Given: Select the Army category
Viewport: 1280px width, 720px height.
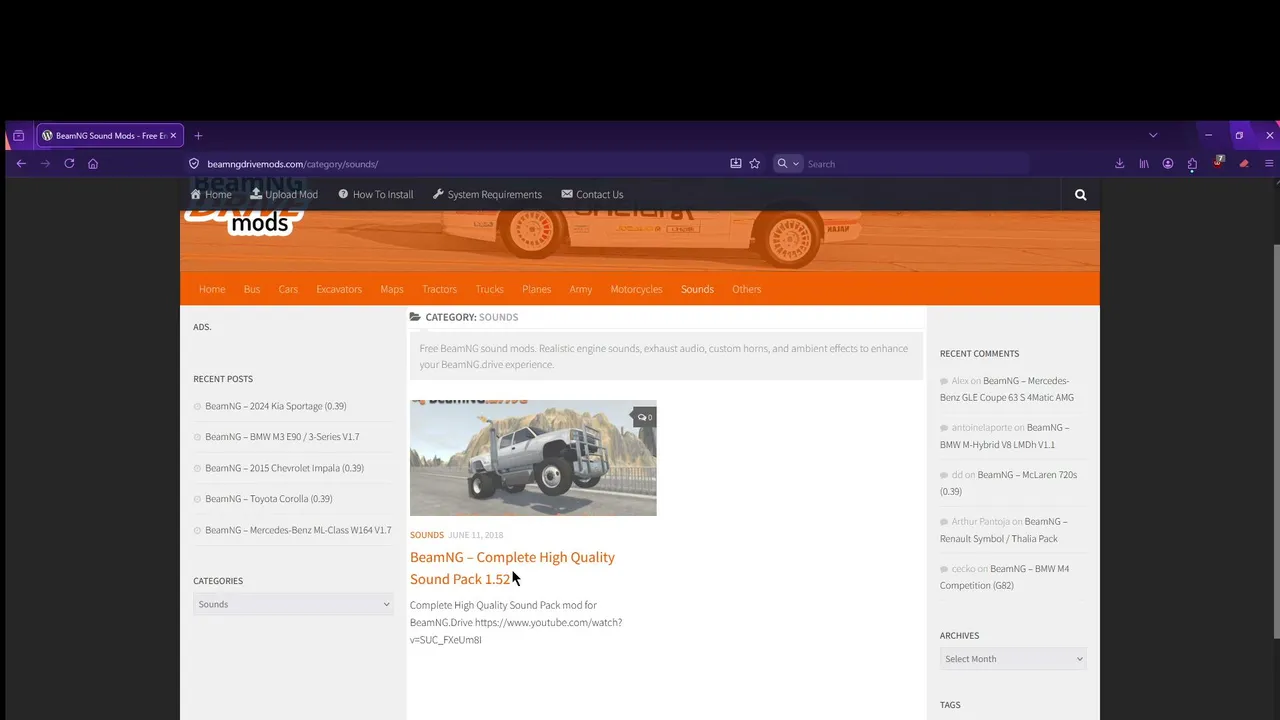Looking at the screenshot, I should coord(581,289).
